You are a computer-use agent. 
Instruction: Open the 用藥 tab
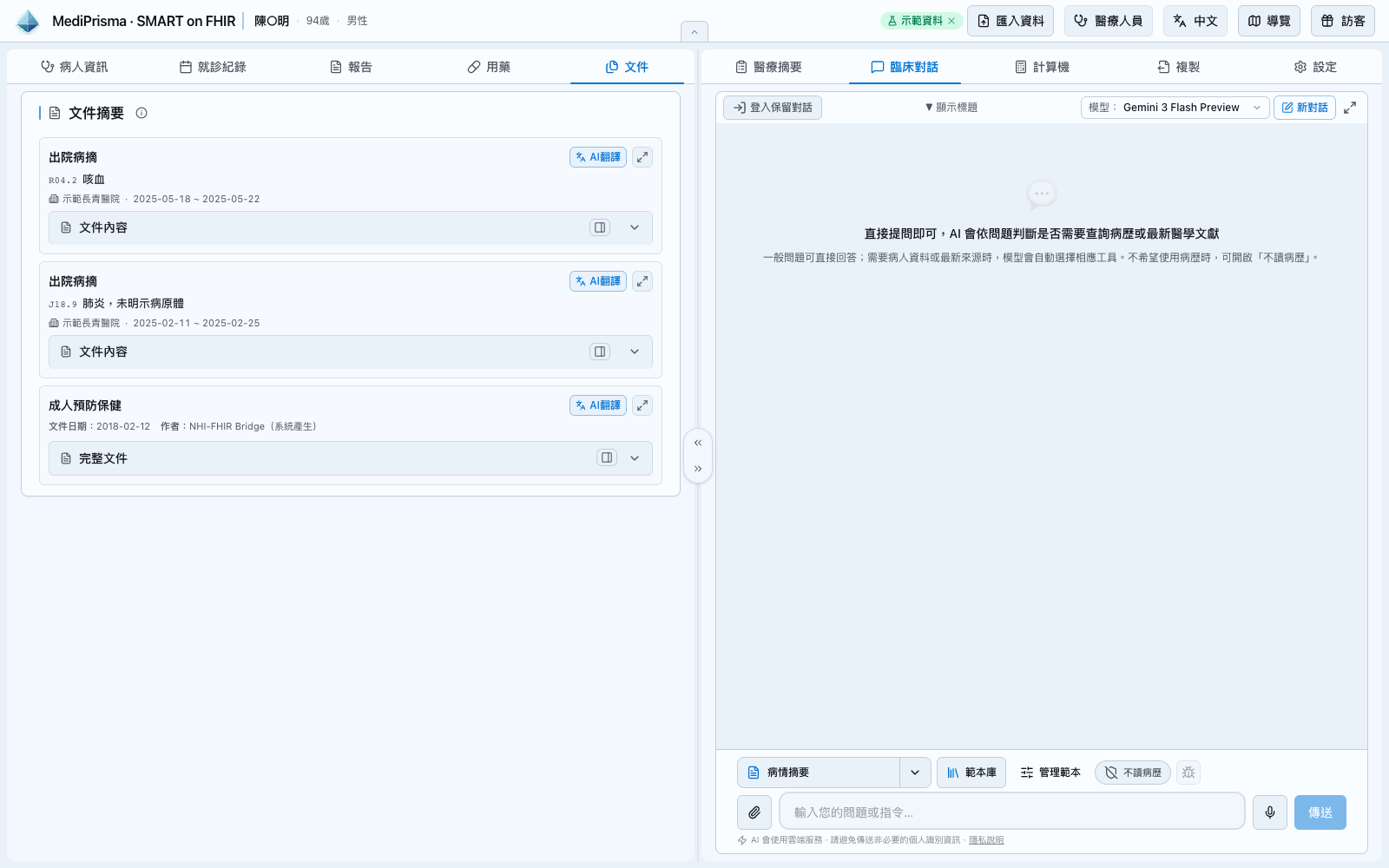point(489,67)
